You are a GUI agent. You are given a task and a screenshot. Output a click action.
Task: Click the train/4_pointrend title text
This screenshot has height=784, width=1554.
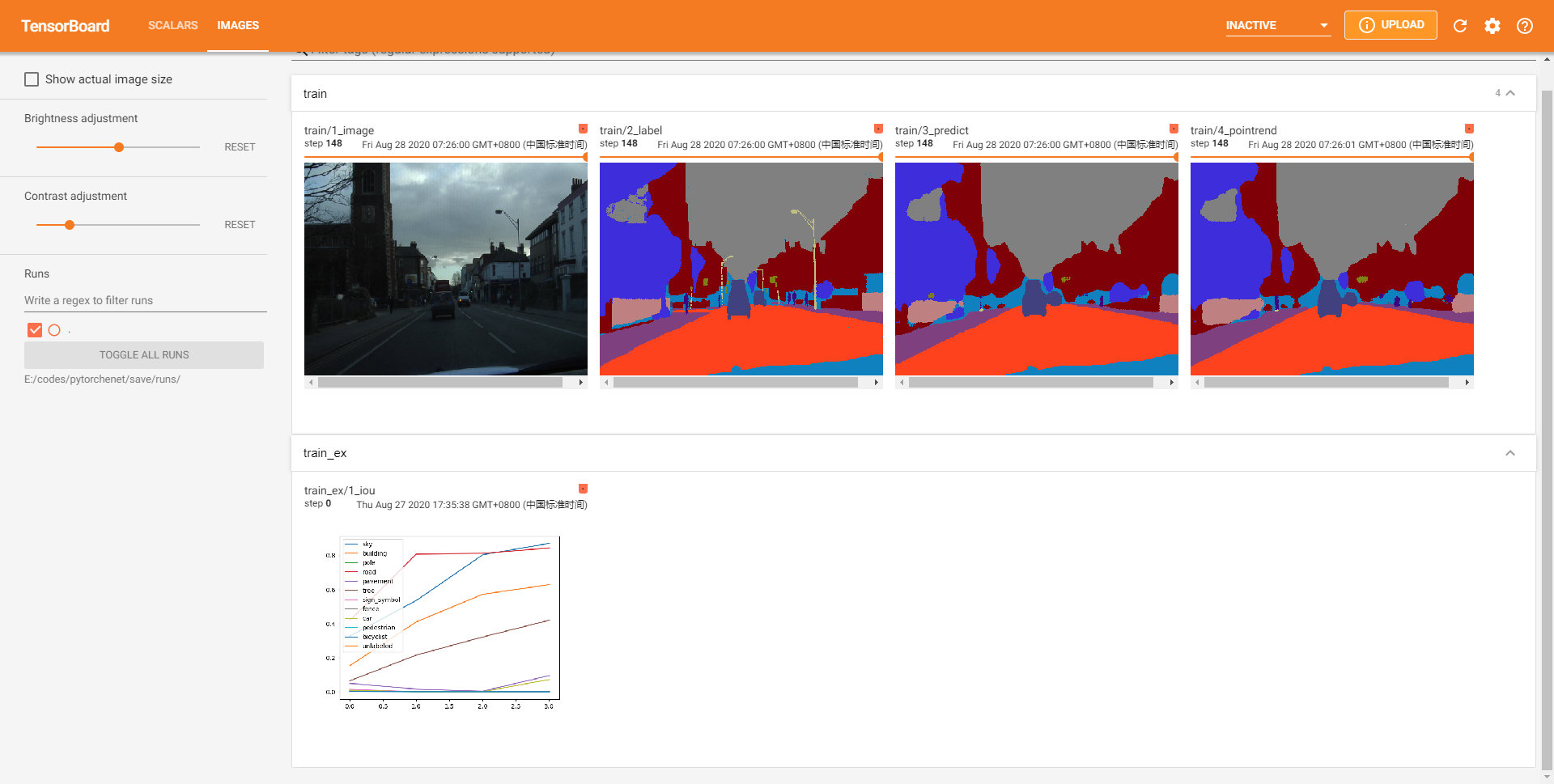click(1233, 130)
